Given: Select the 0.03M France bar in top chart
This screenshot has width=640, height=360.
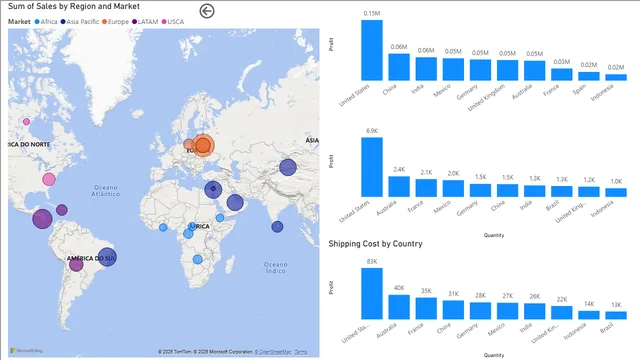Looking at the screenshot, I should pyautogui.click(x=562, y=74).
